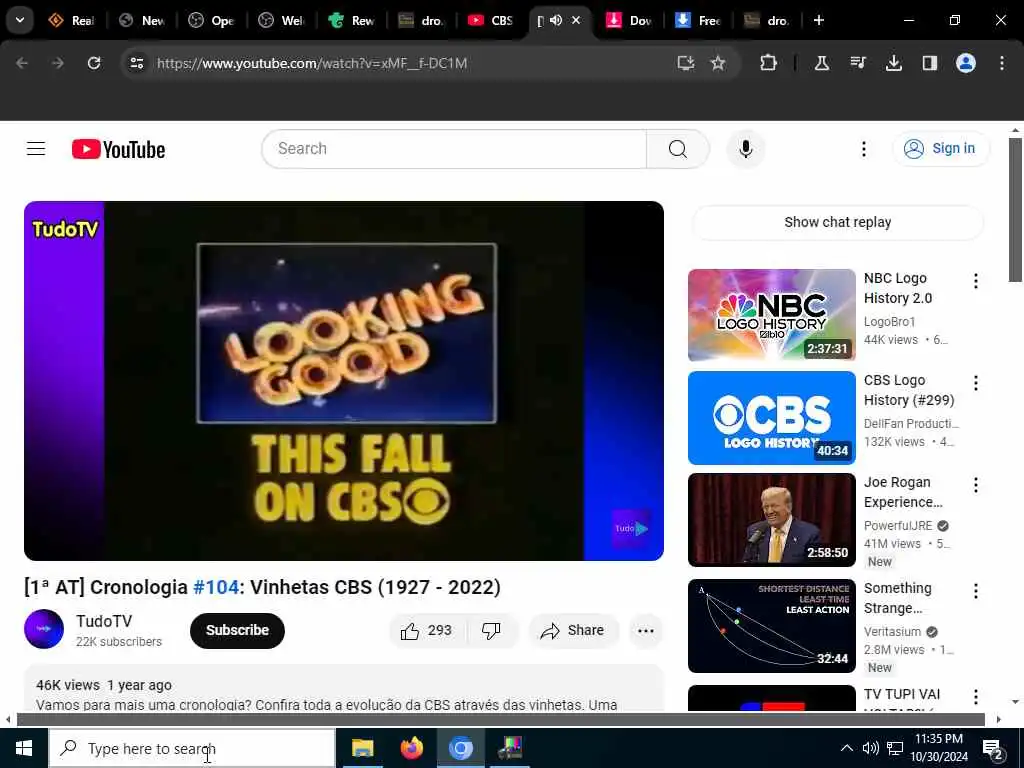Install app icon in address bar

pos(685,63)
